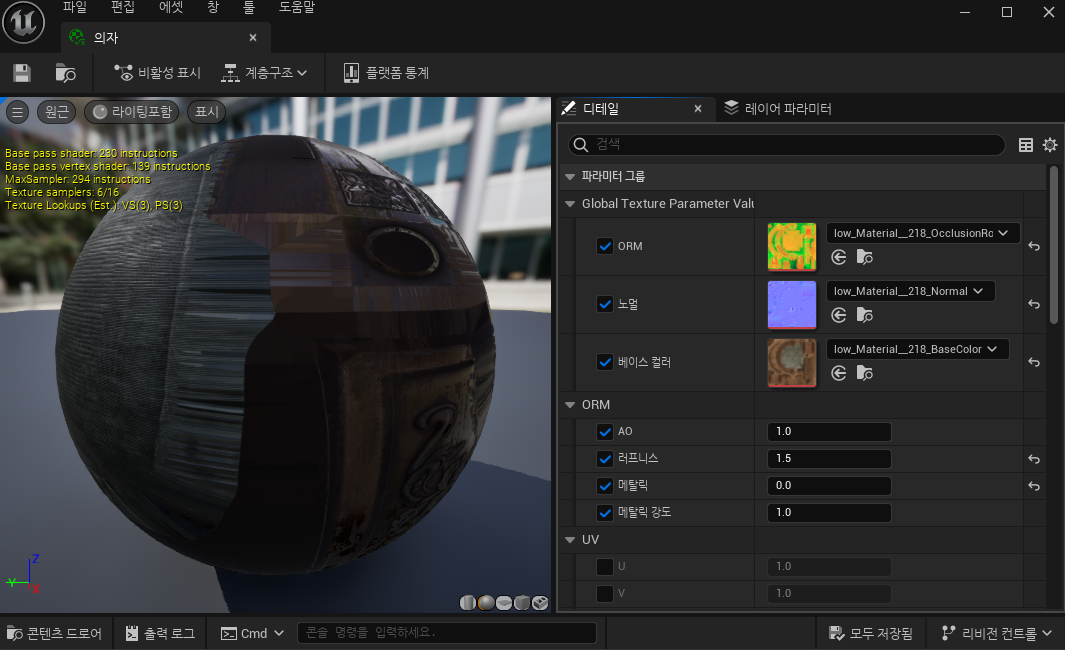1065x650 pixels.
Task: Reset the ORM texture to default value
Action: pos(1034,246)
